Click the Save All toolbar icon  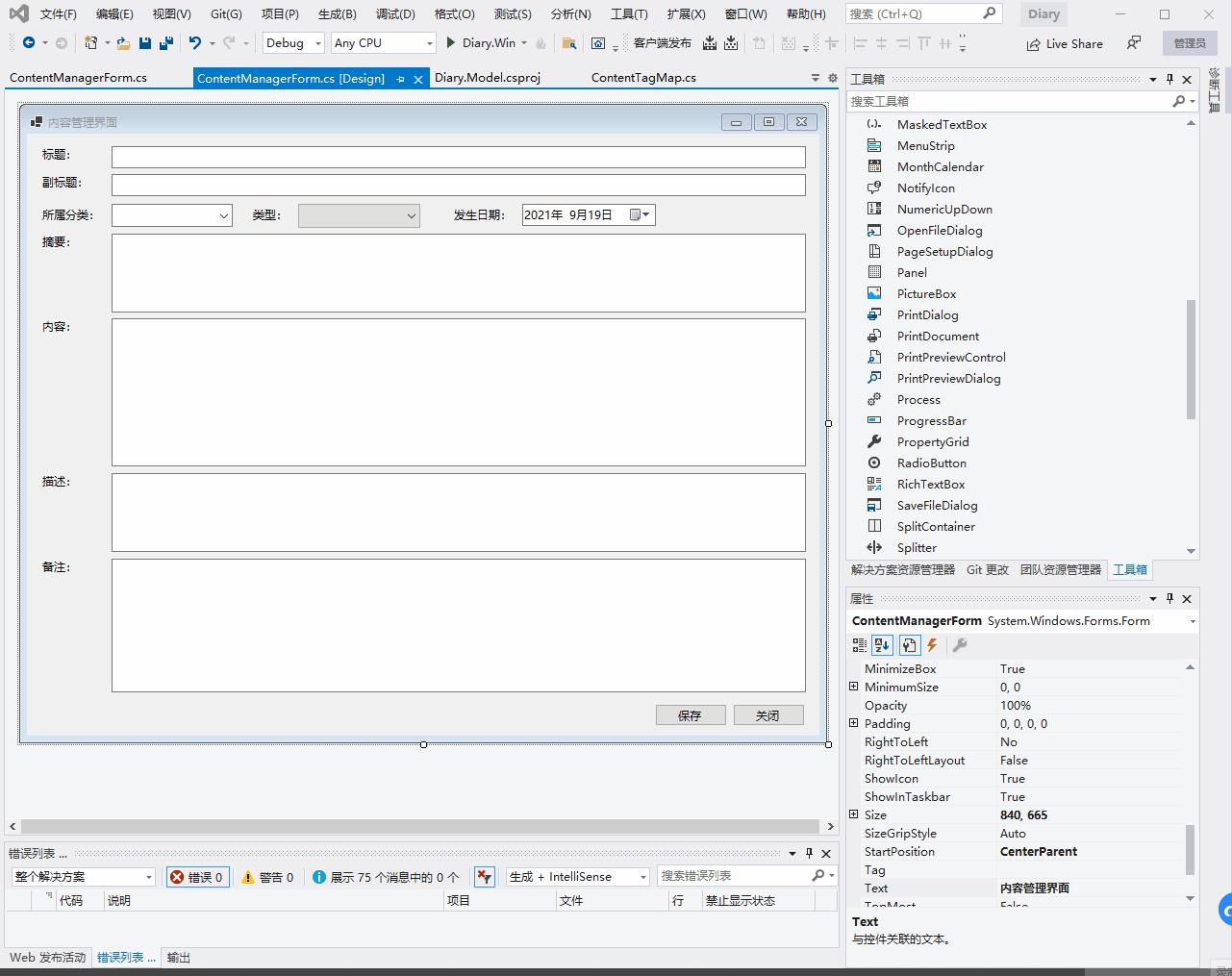[166, 43]
